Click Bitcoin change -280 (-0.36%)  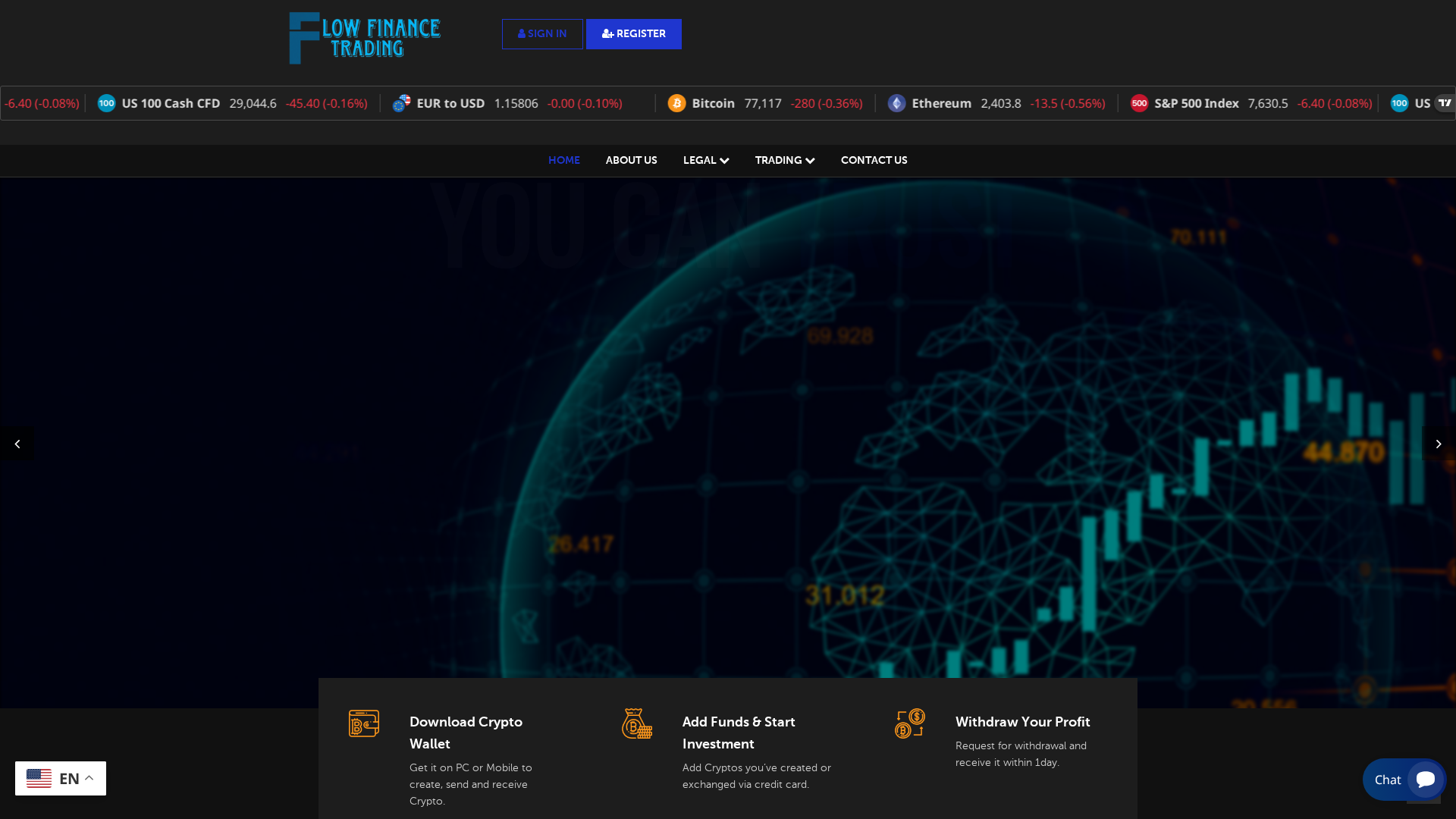click(x=827, y=103)
